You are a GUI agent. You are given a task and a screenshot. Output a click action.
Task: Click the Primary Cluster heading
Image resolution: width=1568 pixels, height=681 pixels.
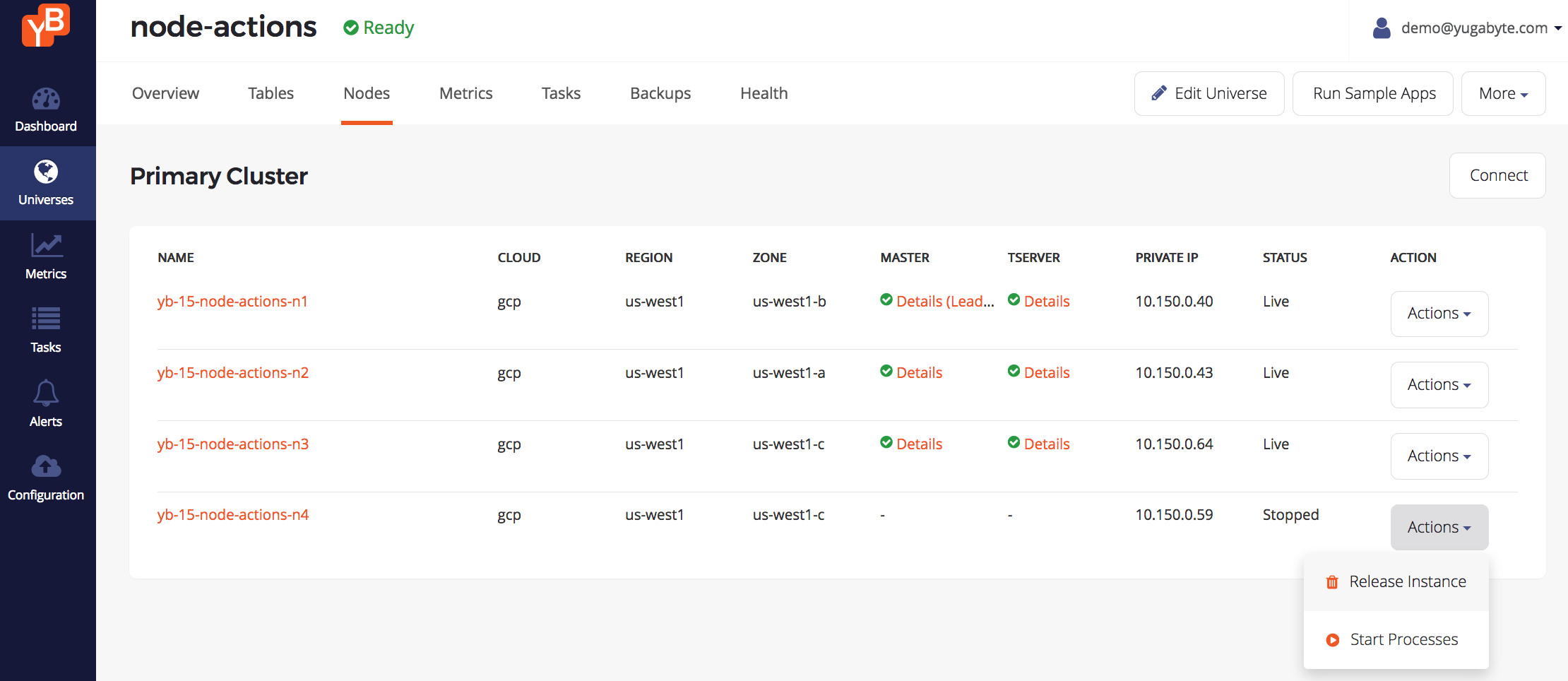click(219, 176)
